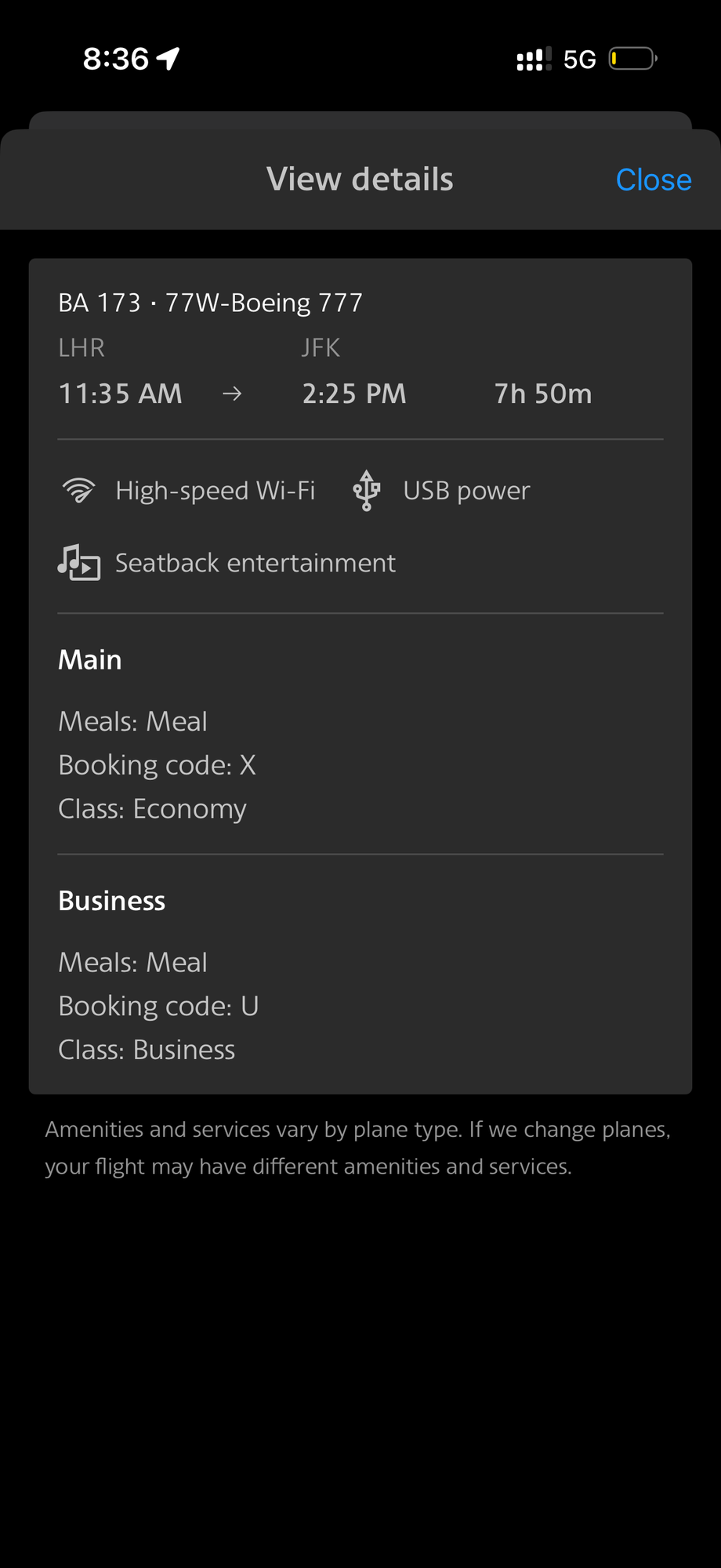
Task: Tap the Business cabin section heading
Action: click(112, 901)
